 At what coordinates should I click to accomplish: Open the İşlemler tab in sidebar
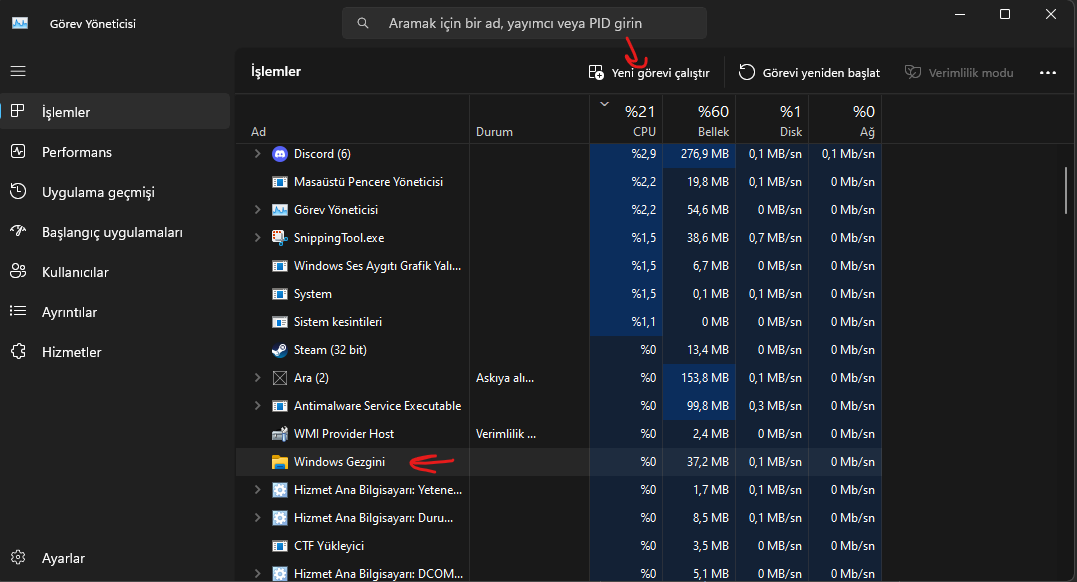click(115, 111)
